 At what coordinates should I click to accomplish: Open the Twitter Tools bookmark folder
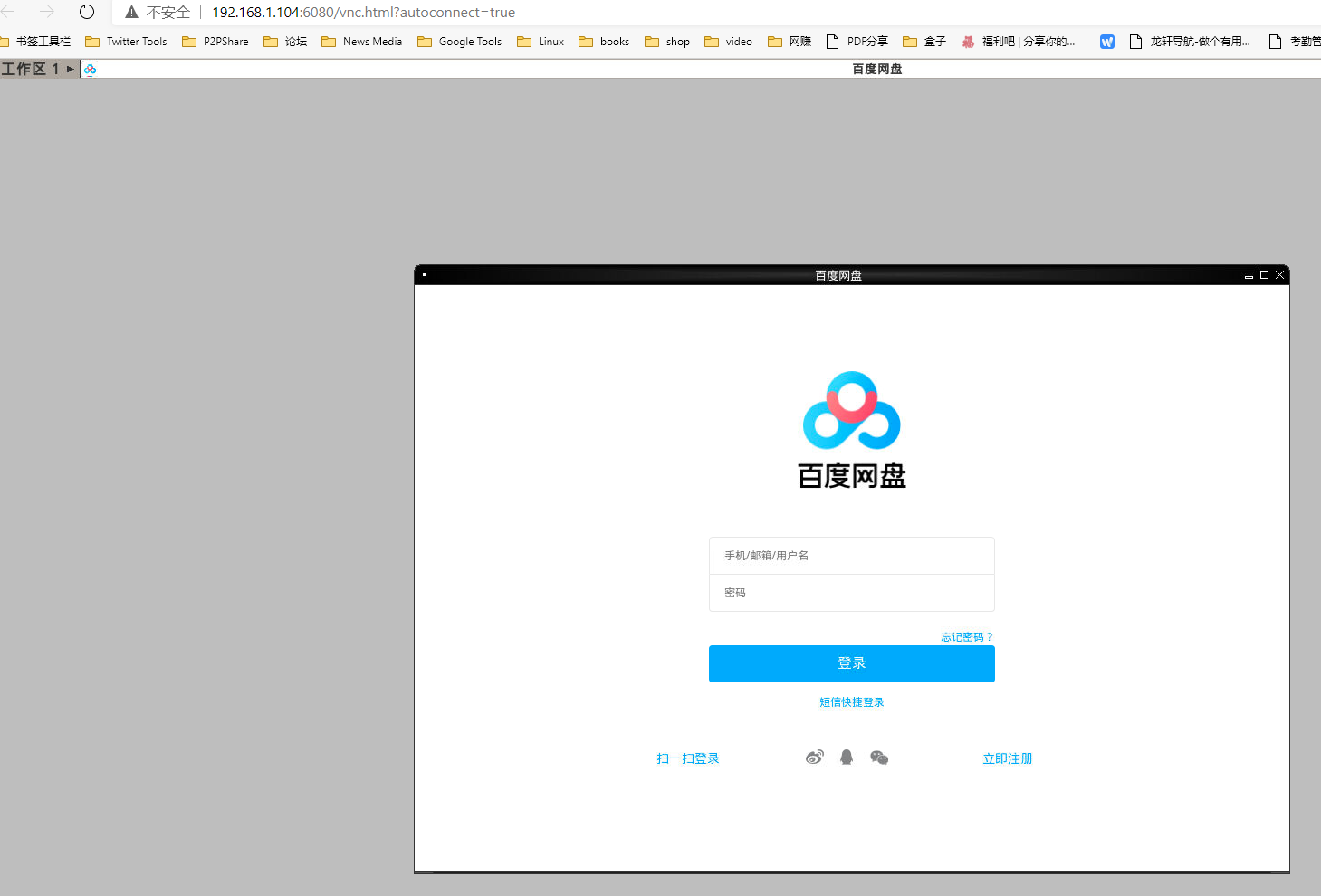pyautogui.click(x=126, y=42)
